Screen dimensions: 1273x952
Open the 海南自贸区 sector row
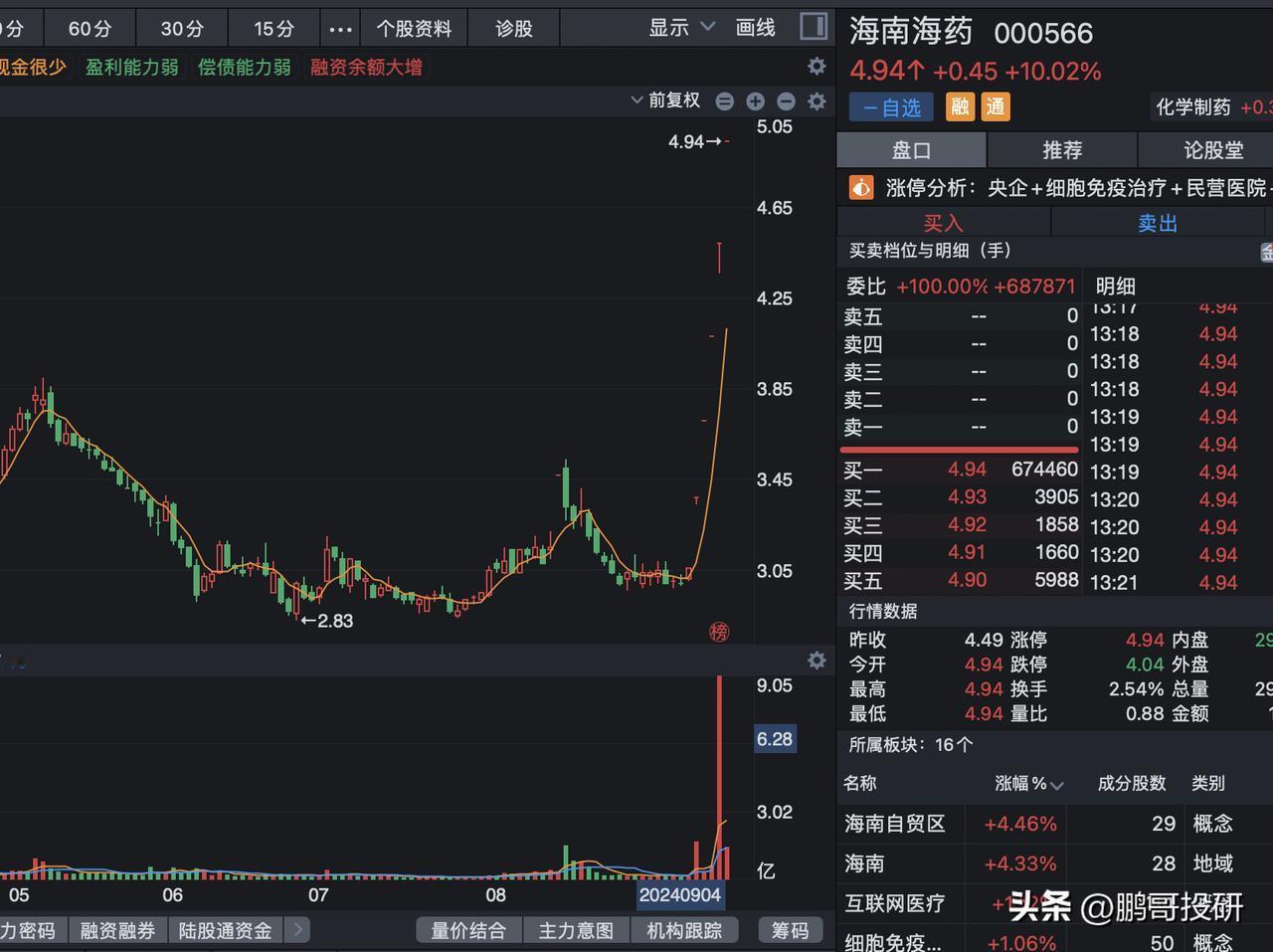coord(1055,824)
